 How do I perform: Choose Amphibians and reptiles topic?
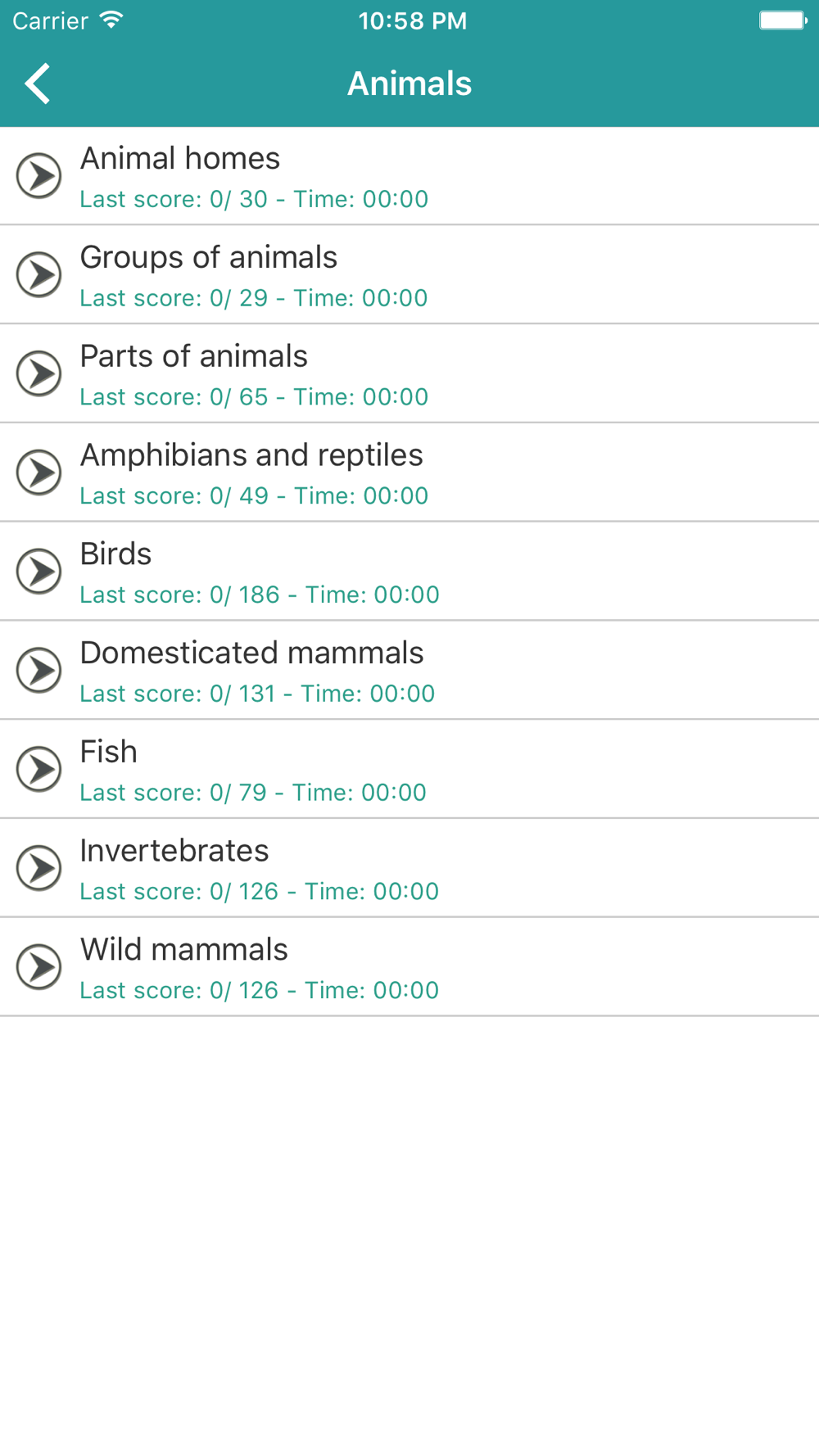click(x=409, y=473)
